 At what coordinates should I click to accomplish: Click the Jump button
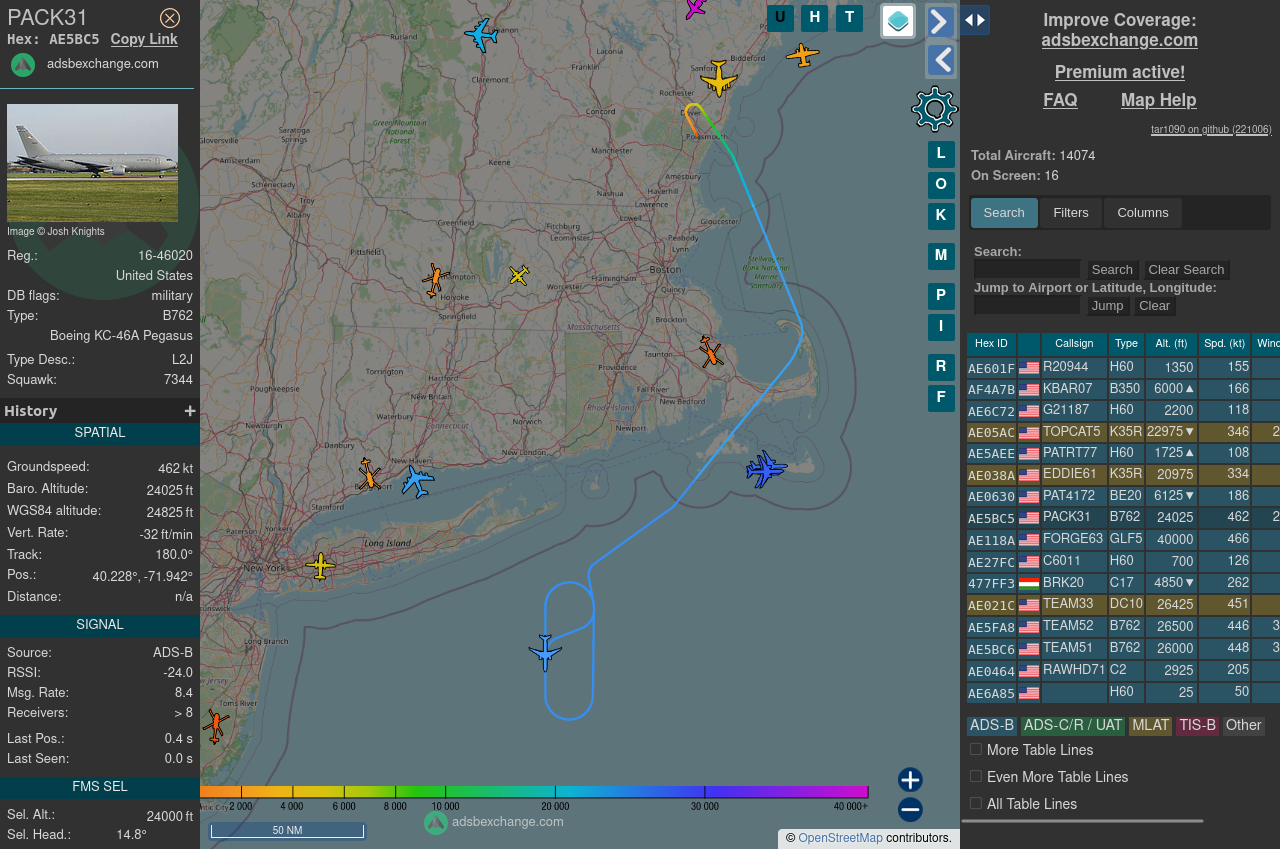click(x=1107, y=306)
